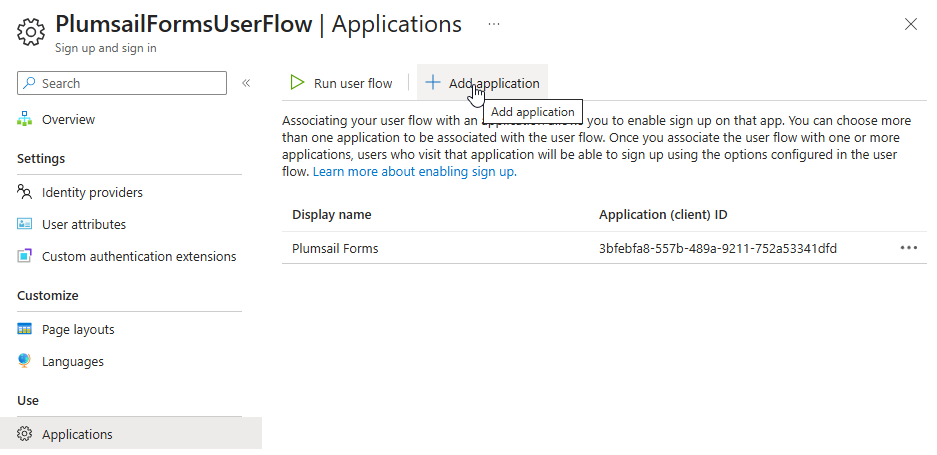Screen dimensions: 937x455
Task: Open the Plumsail Forms row ellipsis menu
Action: coord(908,248)
